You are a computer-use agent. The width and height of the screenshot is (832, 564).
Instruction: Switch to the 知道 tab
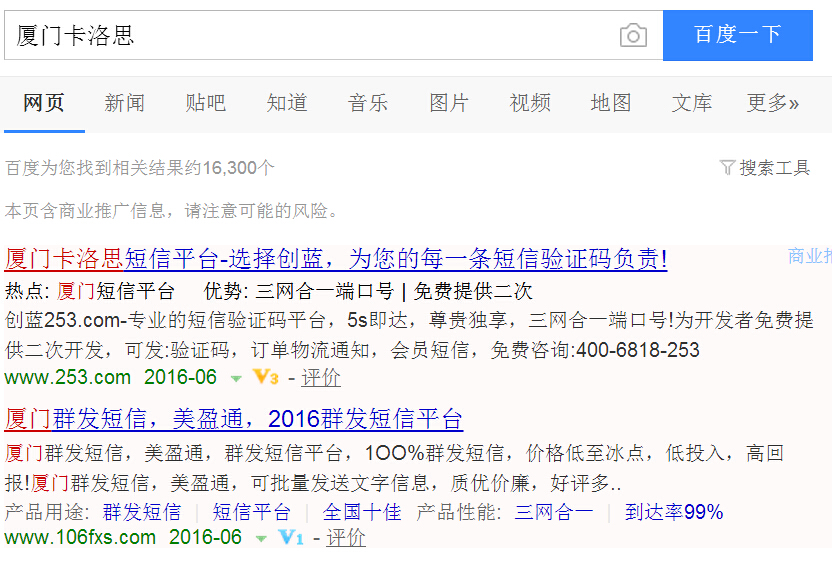pos(287,103)
